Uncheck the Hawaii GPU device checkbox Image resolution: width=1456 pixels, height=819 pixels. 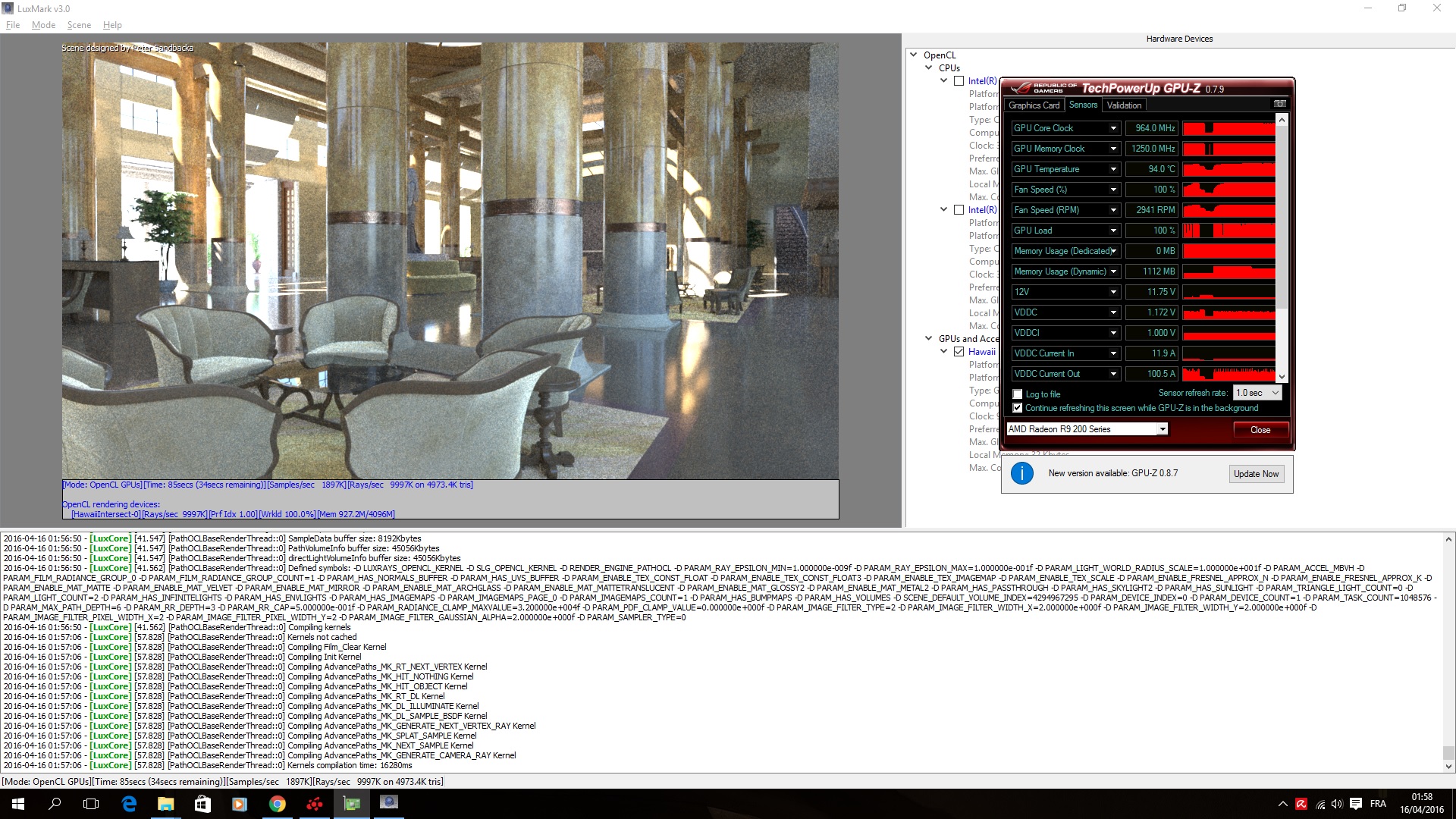pos(959,352)
